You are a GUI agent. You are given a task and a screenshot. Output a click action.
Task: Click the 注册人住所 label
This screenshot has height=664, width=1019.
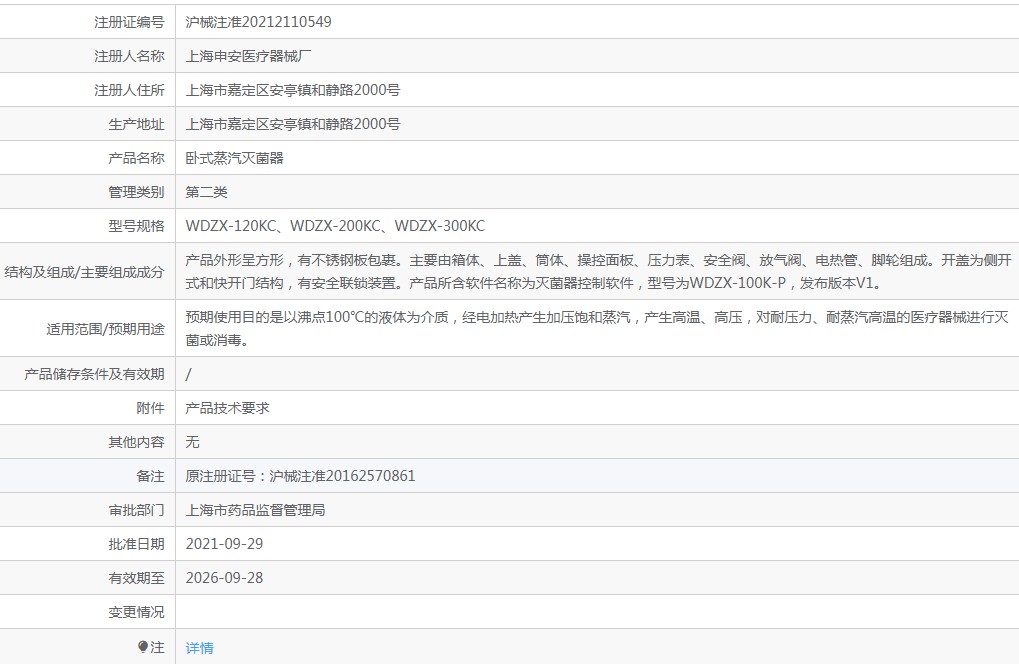click(129, 90)
